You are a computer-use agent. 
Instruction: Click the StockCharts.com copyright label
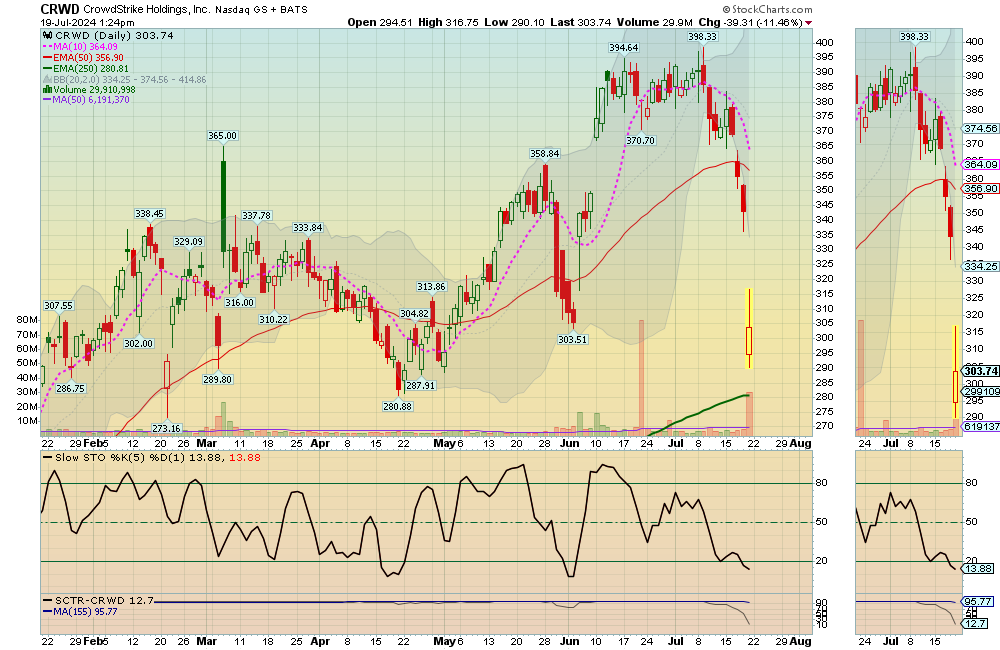click(768, 10)
